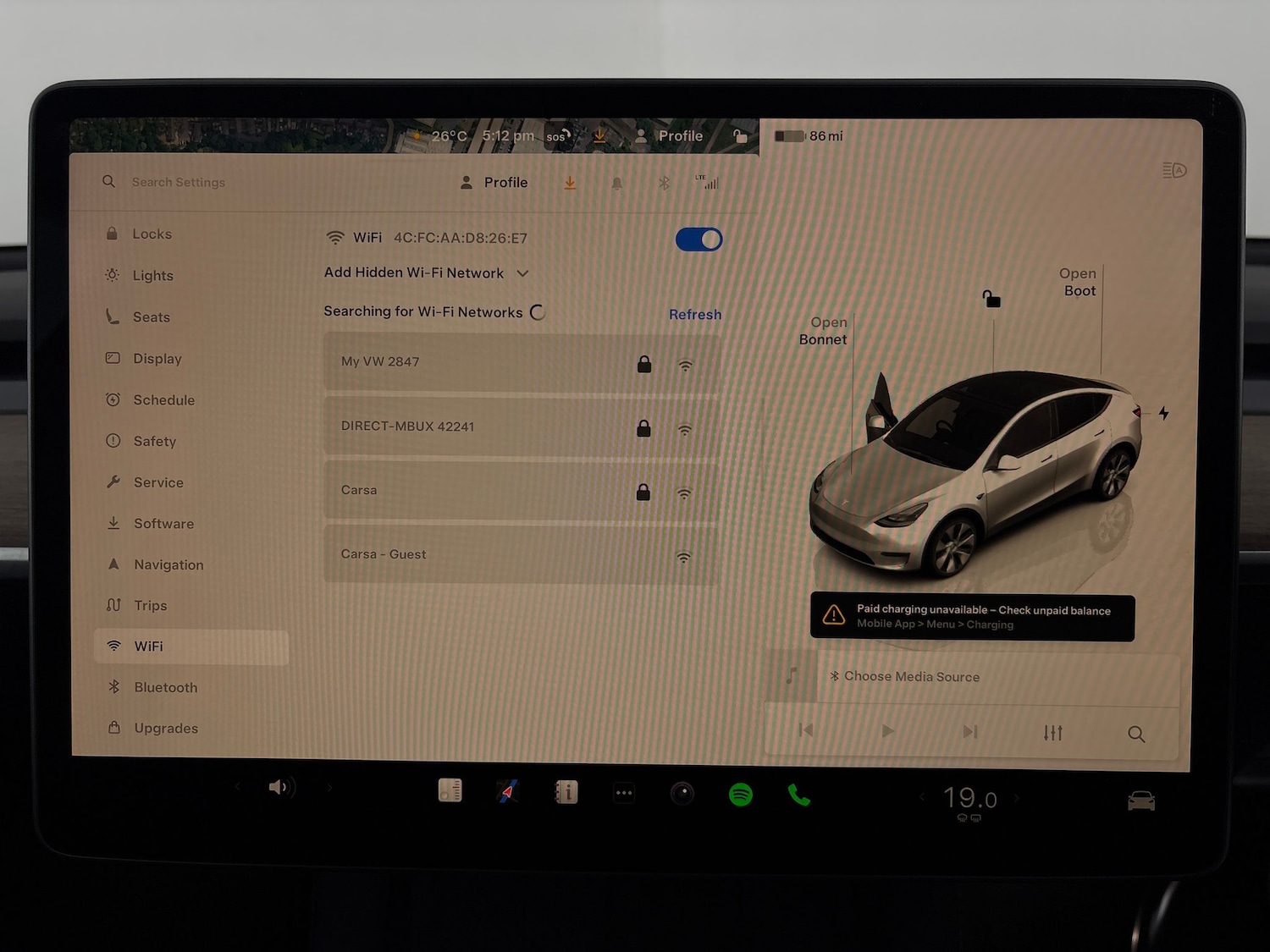Choose Media Source
This screenshot has height=952, width=1270.
904,676
